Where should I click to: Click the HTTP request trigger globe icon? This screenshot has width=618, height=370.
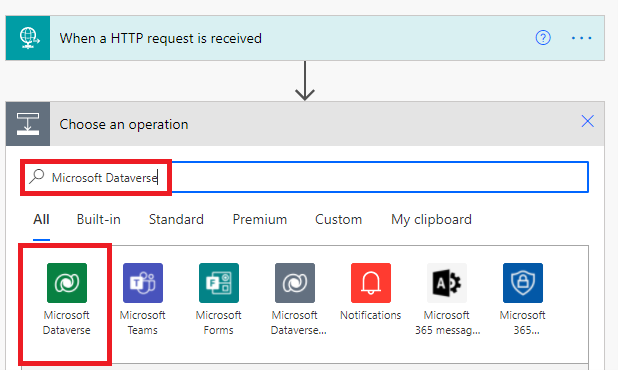[28, 38]
